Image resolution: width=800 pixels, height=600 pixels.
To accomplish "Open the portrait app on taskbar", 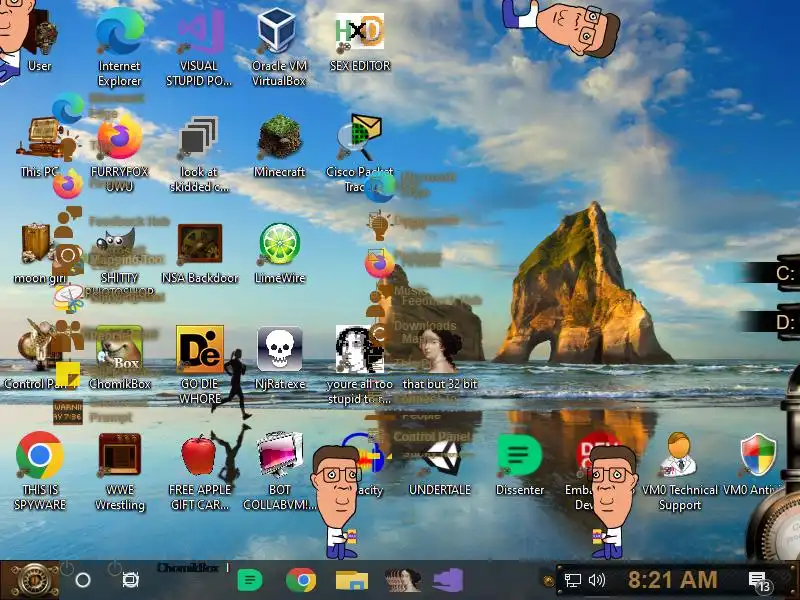I will pos(403,580).
